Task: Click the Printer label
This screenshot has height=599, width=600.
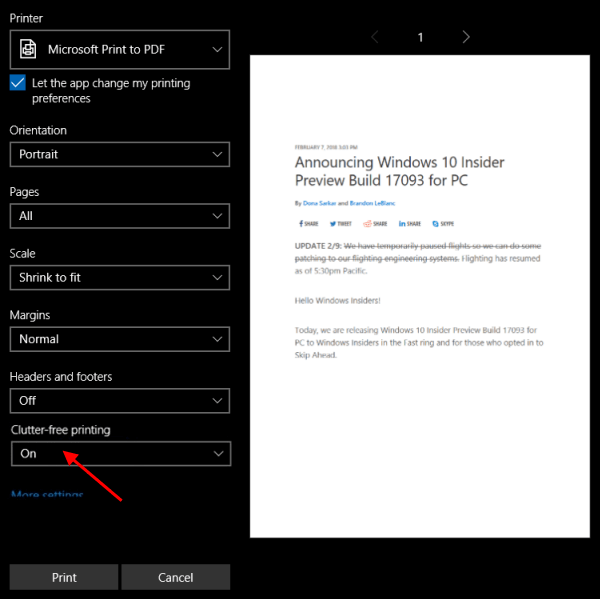Action: click(x=26, y=18)
